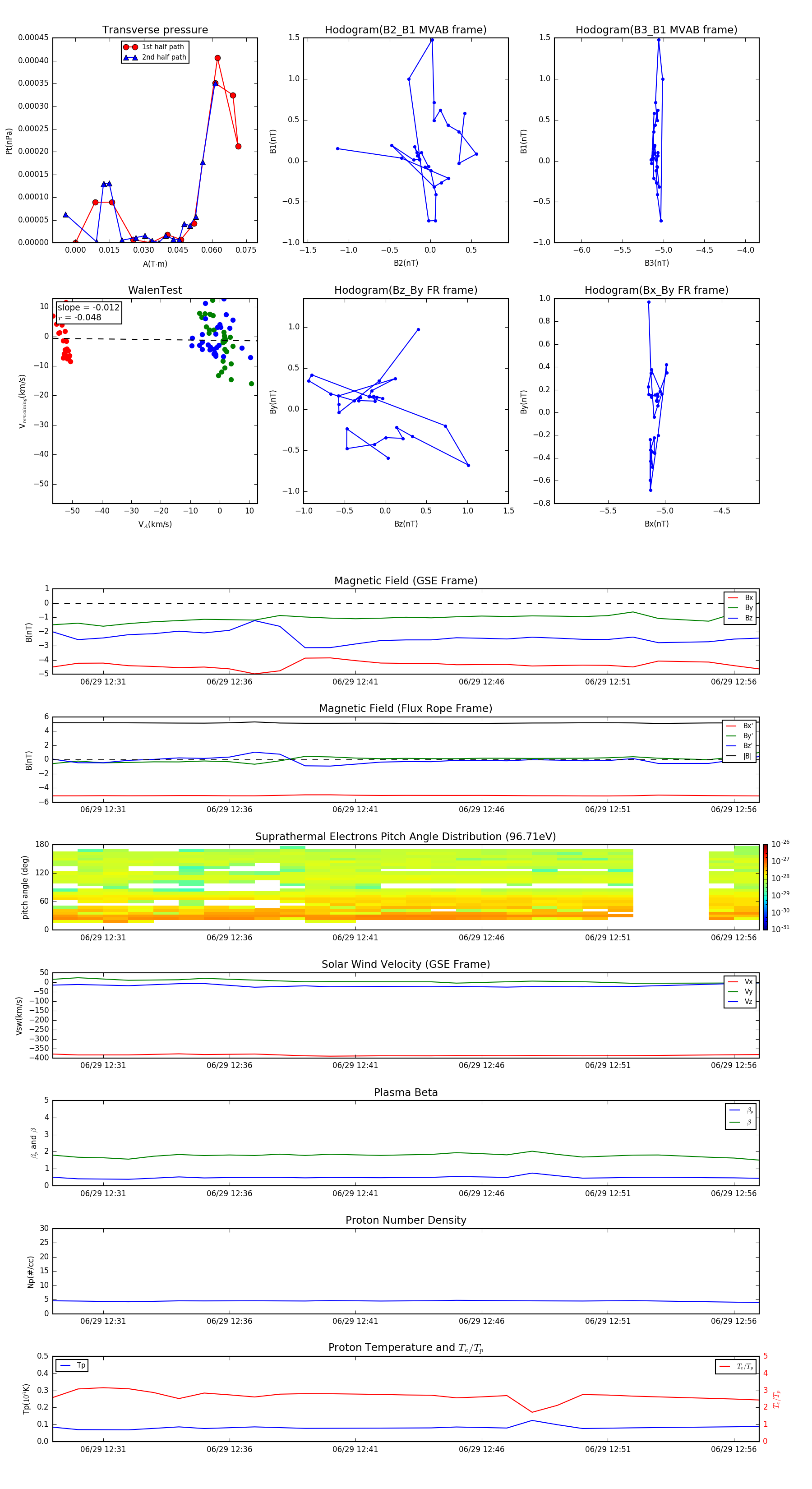The image size is (812, 1489).
Task: Click 'Solar Wind Velocity (GSE Frame)' title
Action: click(406, 965)
